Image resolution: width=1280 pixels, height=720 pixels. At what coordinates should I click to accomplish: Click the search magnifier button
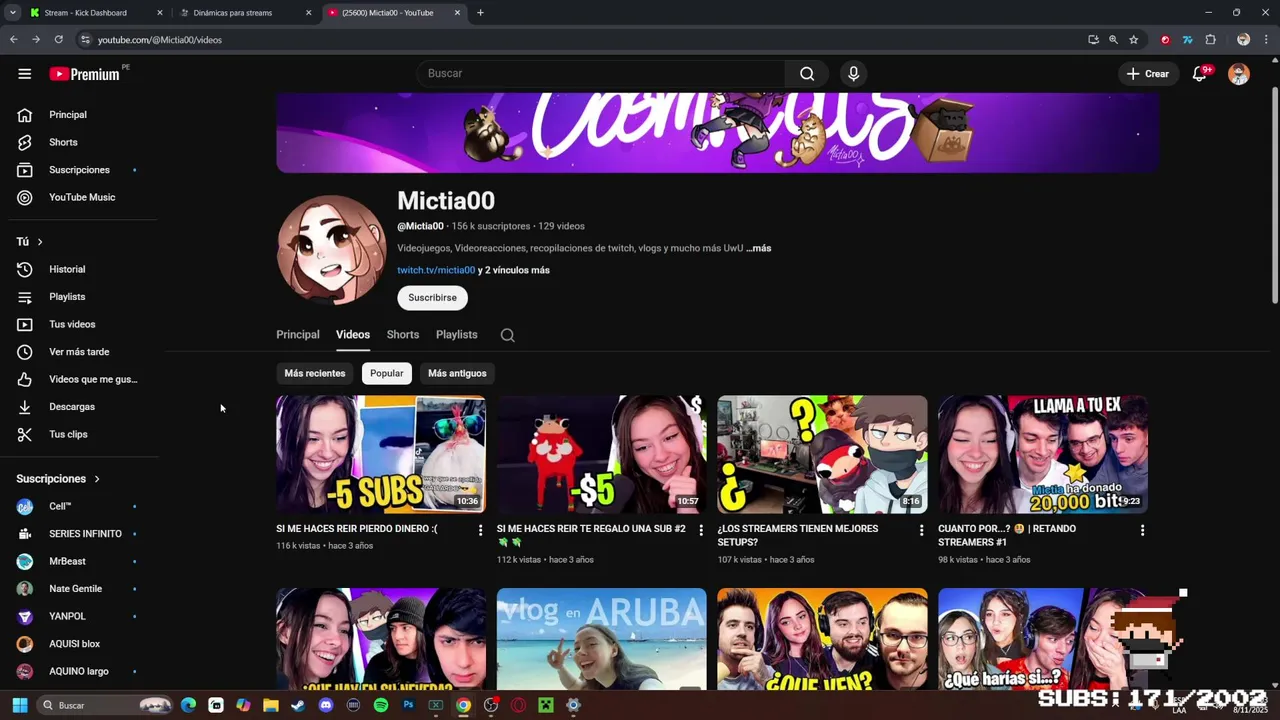[x=807, y=74]
